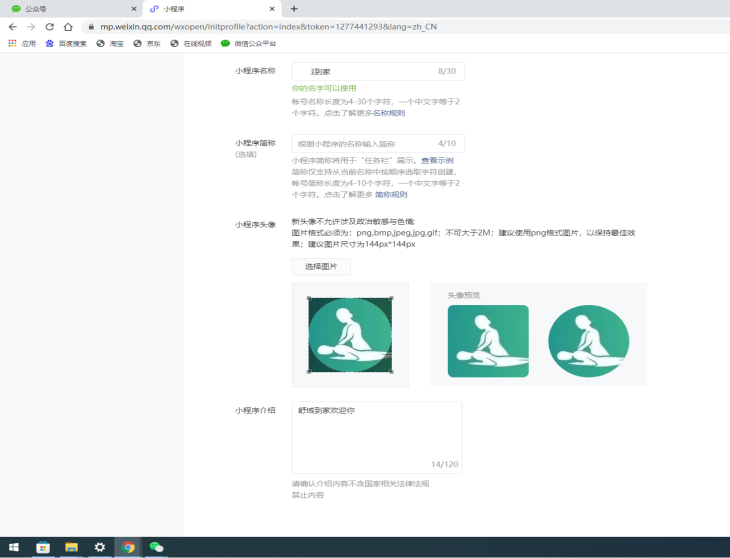Viewport: 730px width, 558px height.
Task: Open the 百度搜索 bookmark
Action: point(66,44)
